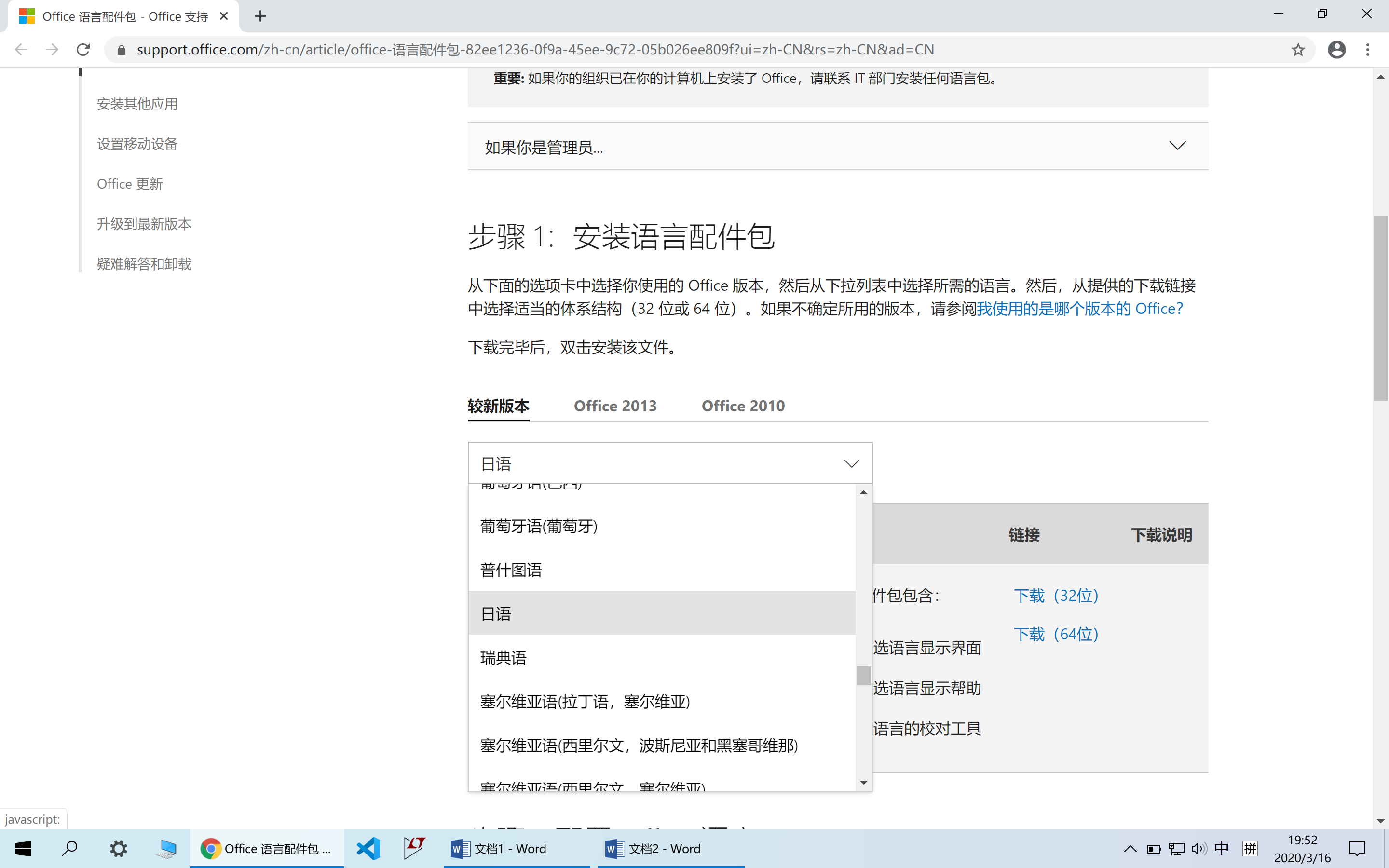Viewport: 1389px width, 868px height.
Task: Close the Office 语言配件包 tab
Action: pos(224,16)
